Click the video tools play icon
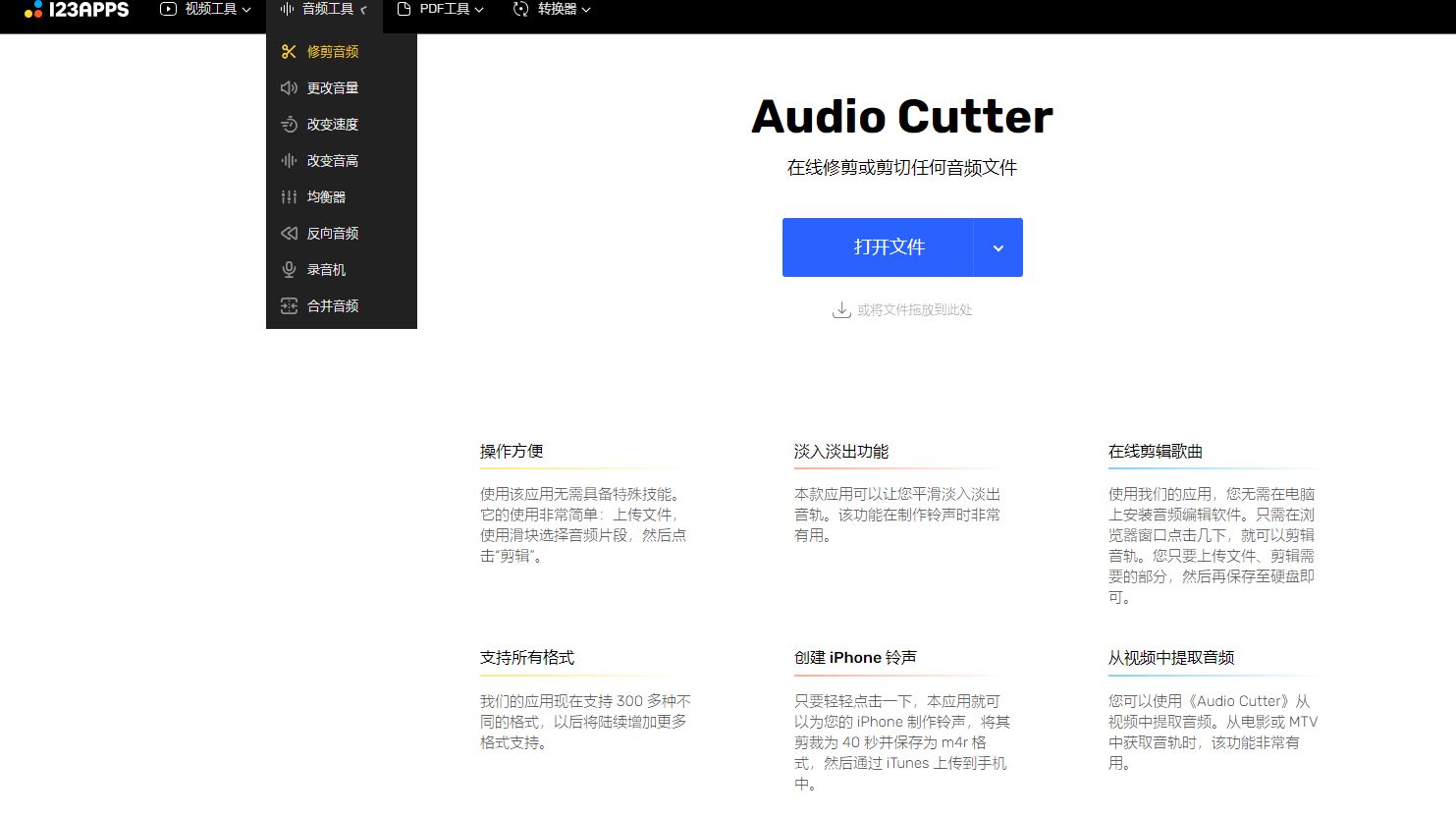1456x817 pixels. point(168,9)
